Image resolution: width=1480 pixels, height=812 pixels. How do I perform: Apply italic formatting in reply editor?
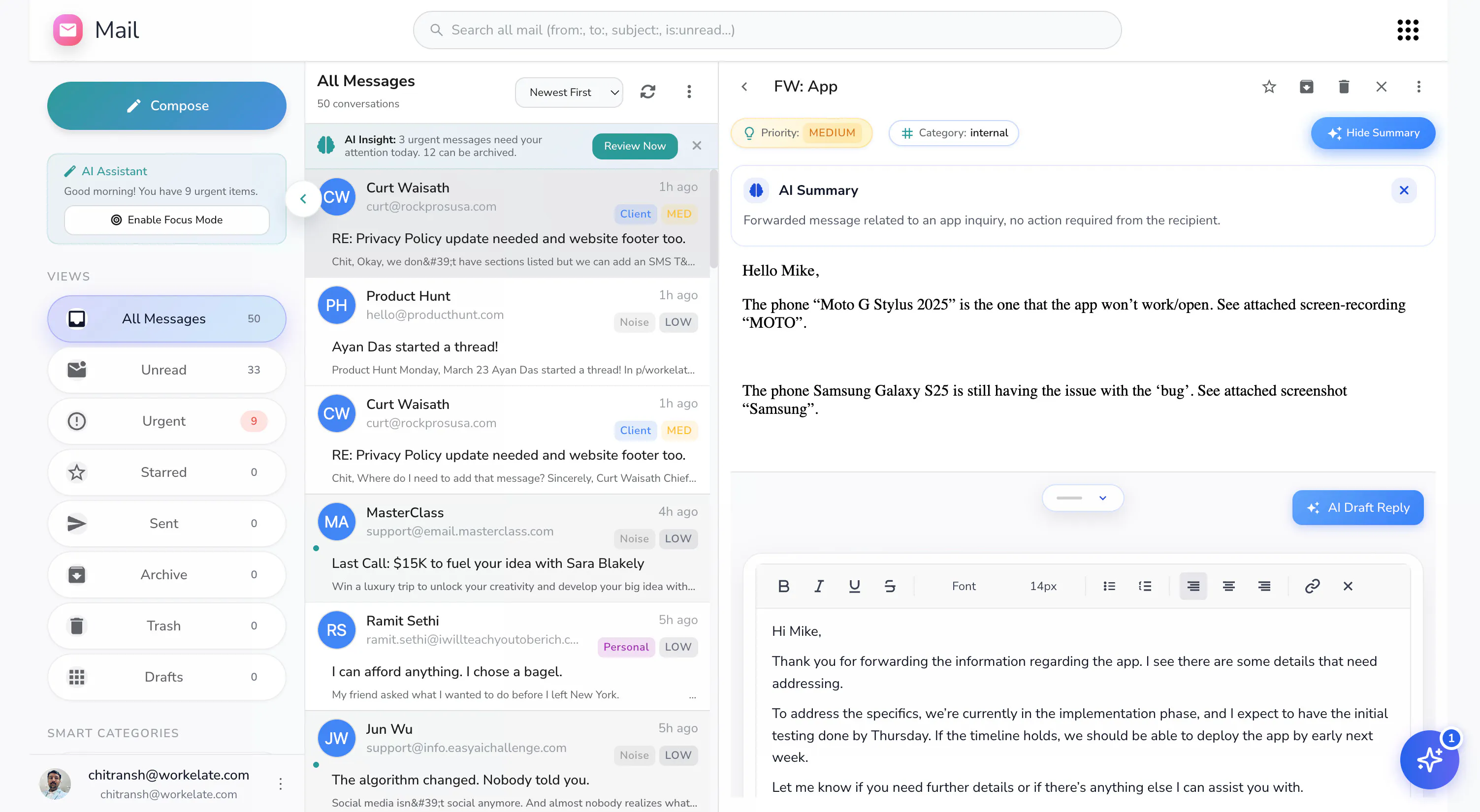819,586
